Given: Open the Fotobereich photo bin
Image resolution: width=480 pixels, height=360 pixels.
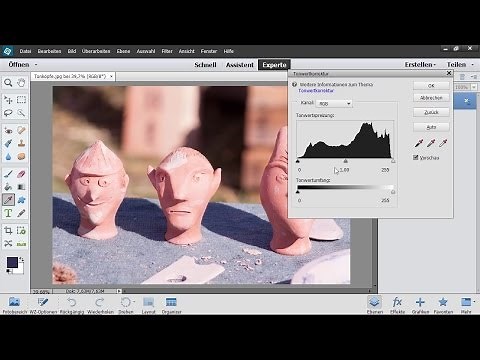Looking at the screenshot, I should [14, 305].
